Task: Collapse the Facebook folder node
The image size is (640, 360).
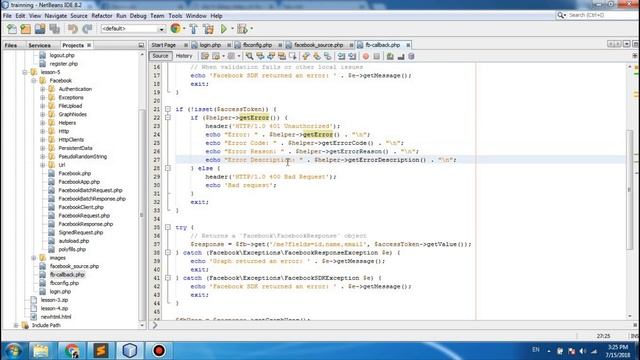Action: click(x=34, y=81)
